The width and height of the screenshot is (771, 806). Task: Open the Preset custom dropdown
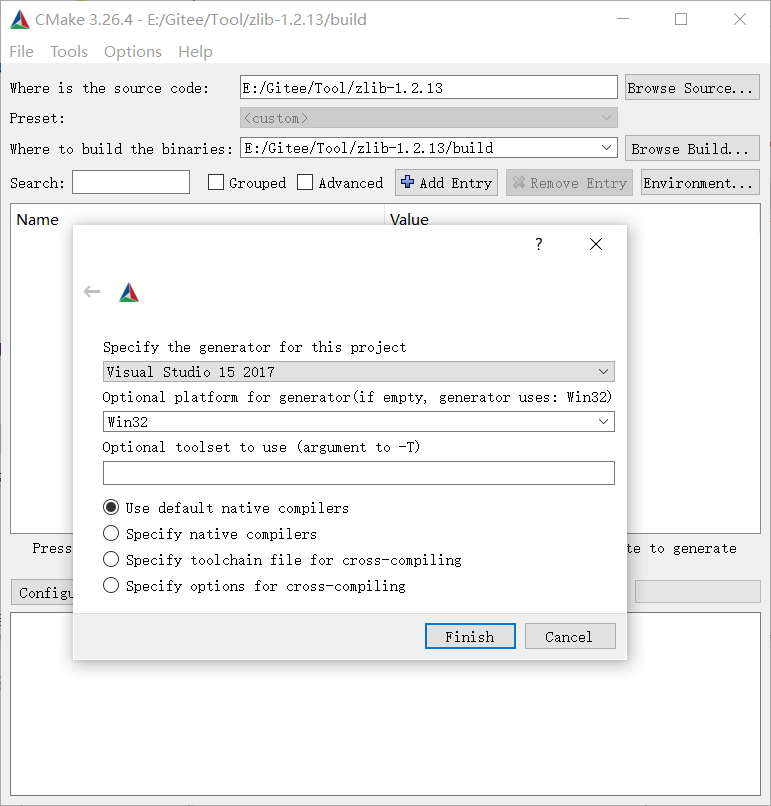(x=429, y=118)
